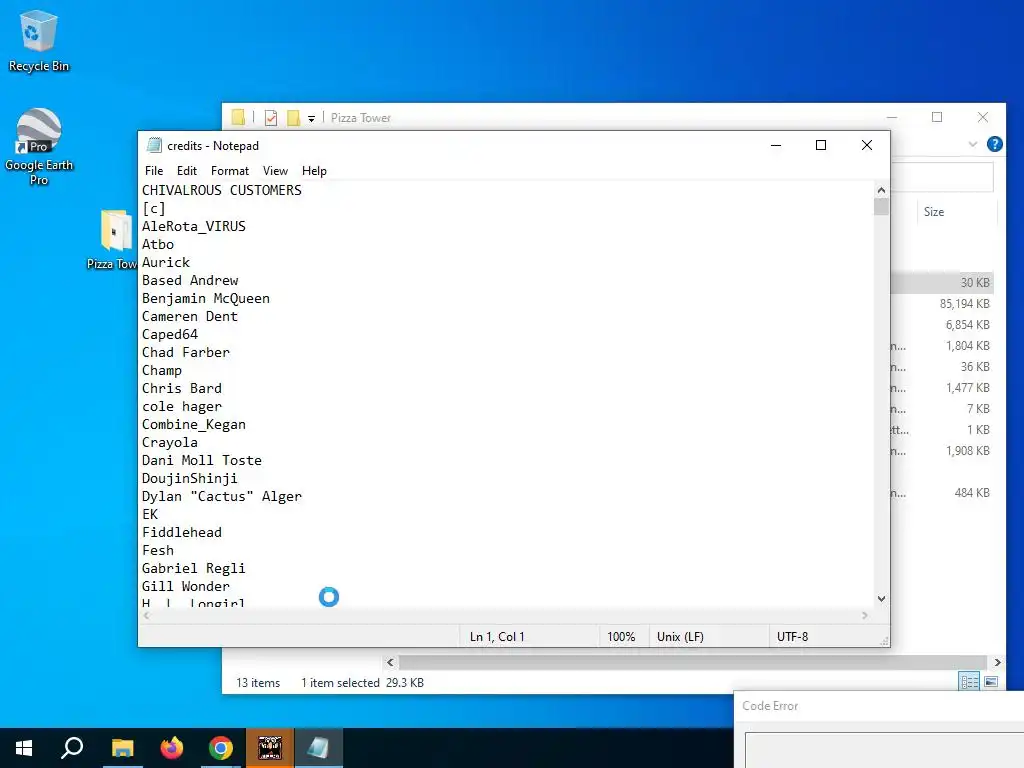Viewport: 1024px width, 768px height.
Task: Open File Explorer from taskbar
Action: coord(122,748)
